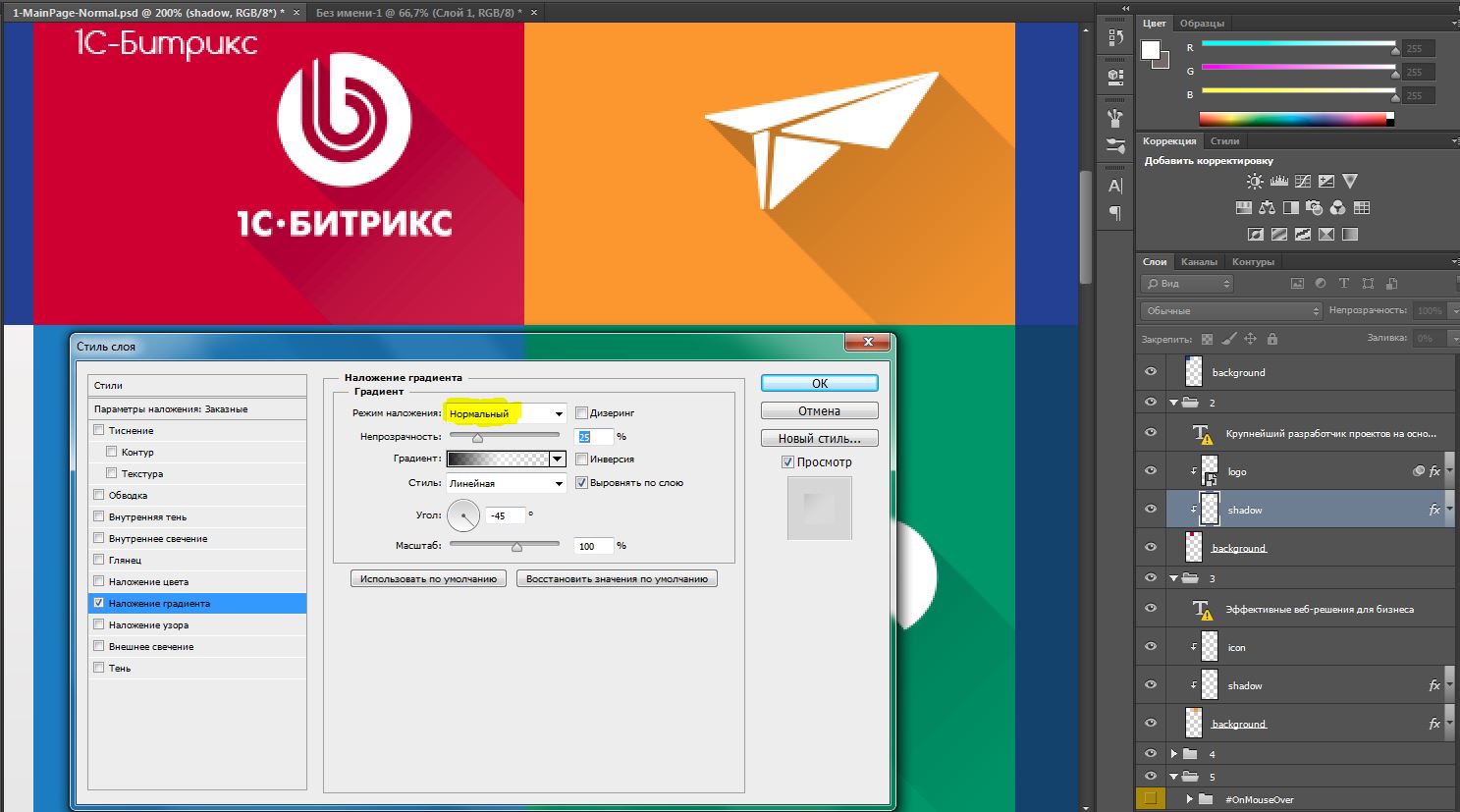Add a Curves adjustment
1460x812 pixels.
[x=1303, y=182]
